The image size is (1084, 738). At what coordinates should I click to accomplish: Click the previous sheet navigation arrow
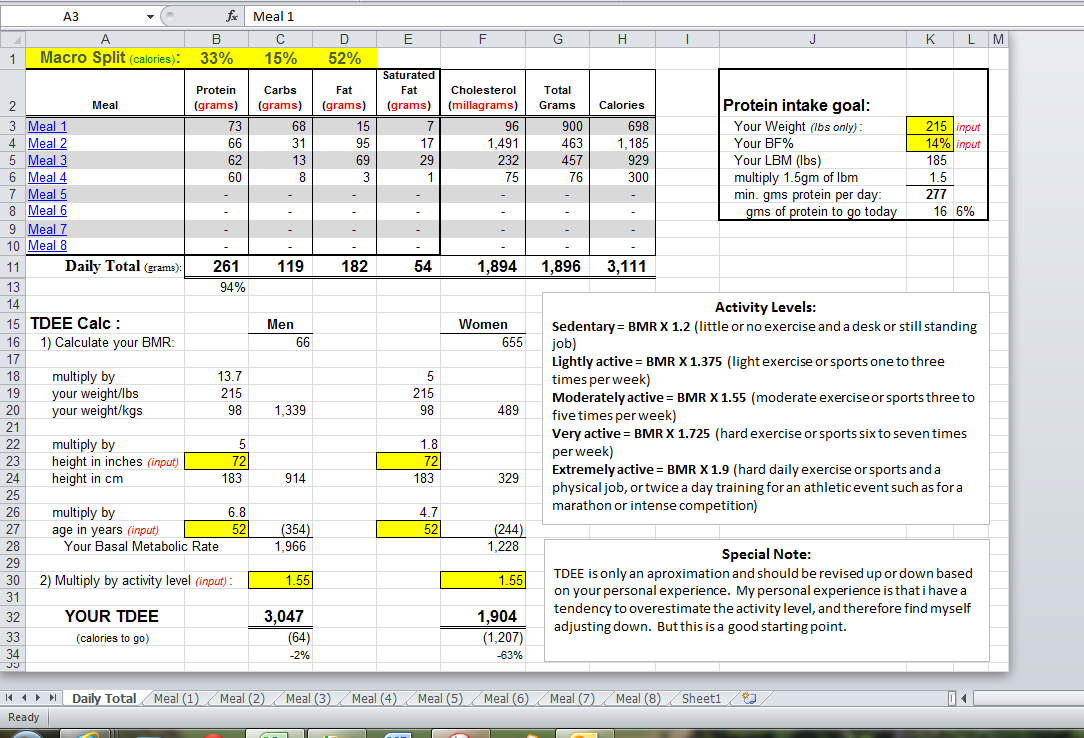pyautogui.click(x=26, y=699)
